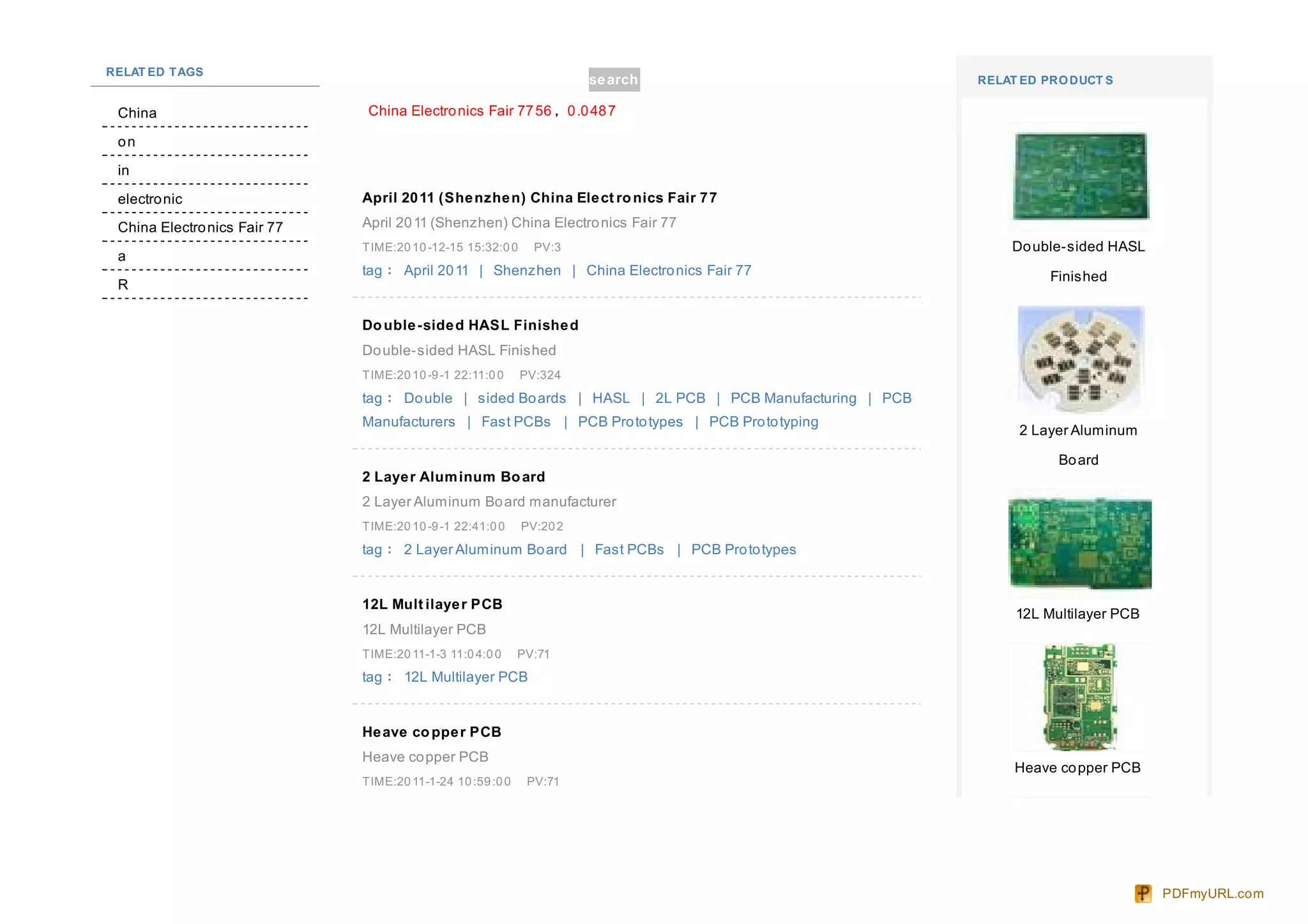Open the Heave copper PCB result title
Screen dimensions: 1308x924
[431, 732]
